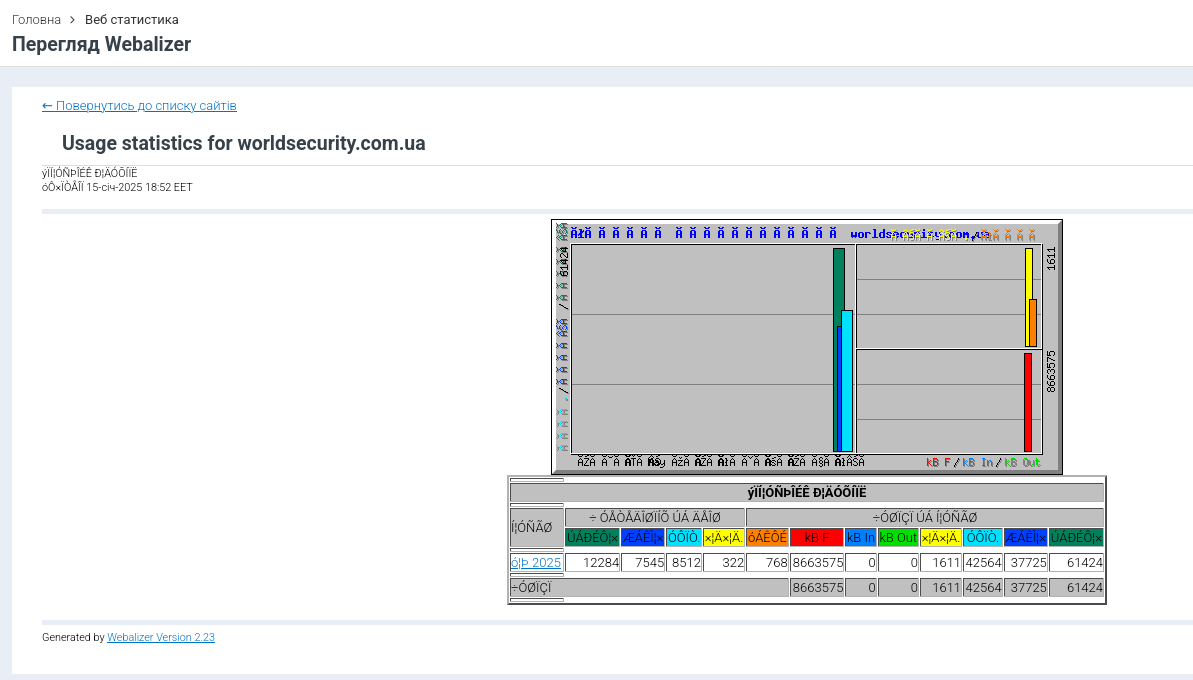Viewport: 1193px width, 680px height.
Task: Click the back to sites list link
Action: 139,106
